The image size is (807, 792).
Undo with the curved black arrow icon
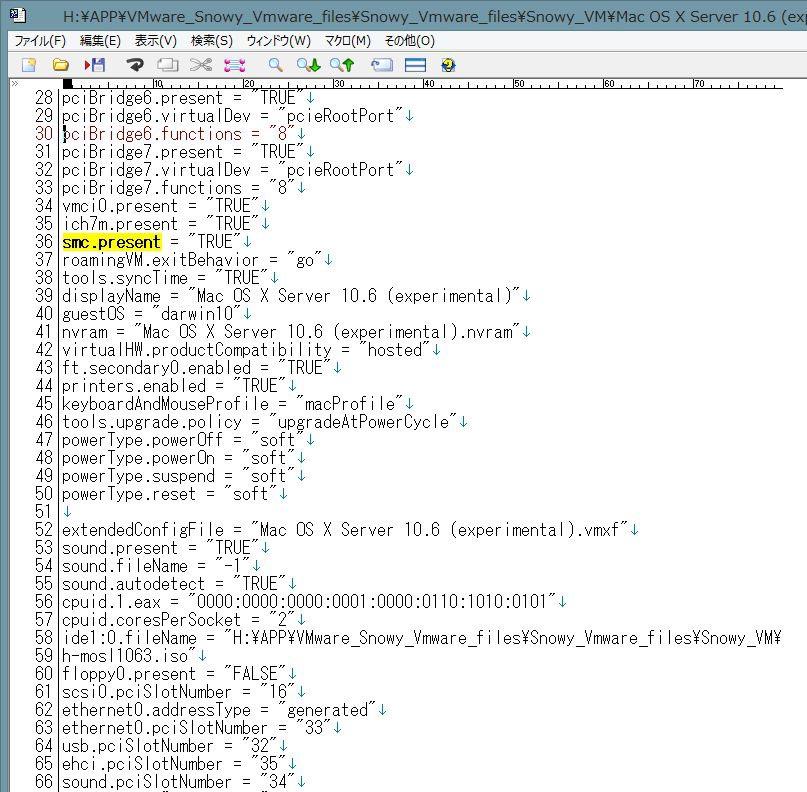(x=135, y=65)
